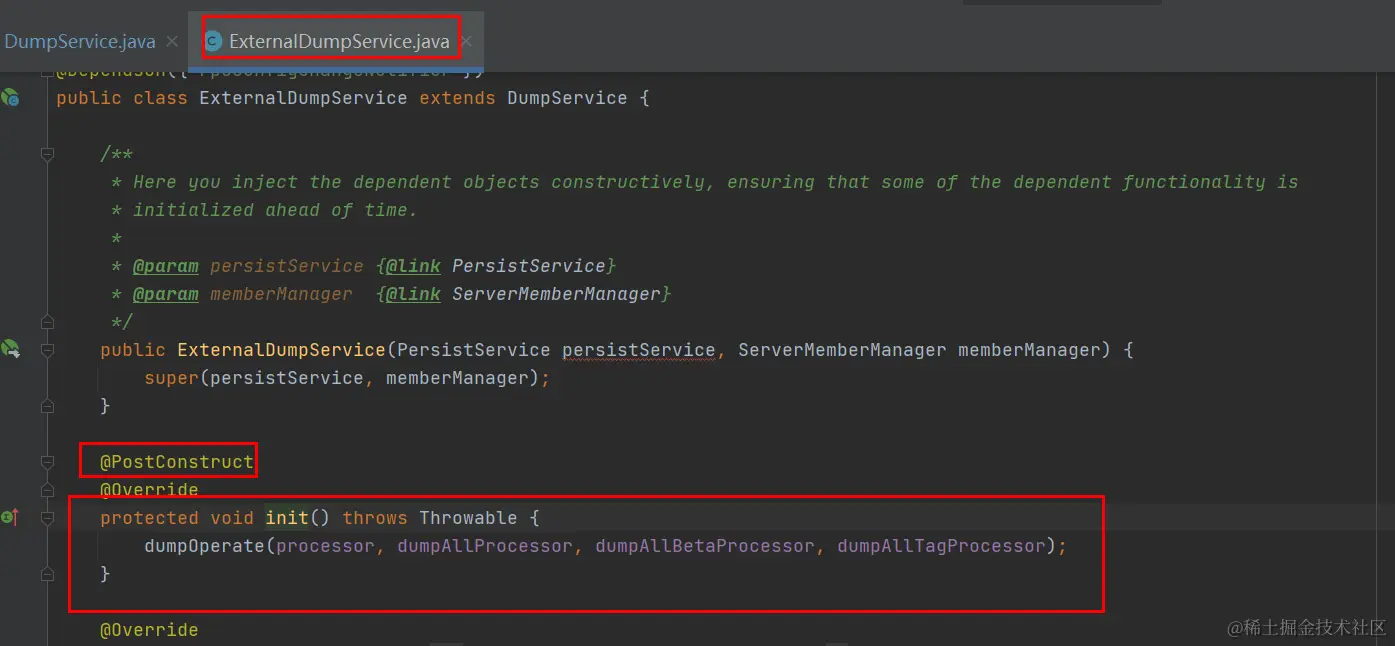Screen dimensions: 1395x646
Task: Click the init method name
Action: click(x=286, y=518)
